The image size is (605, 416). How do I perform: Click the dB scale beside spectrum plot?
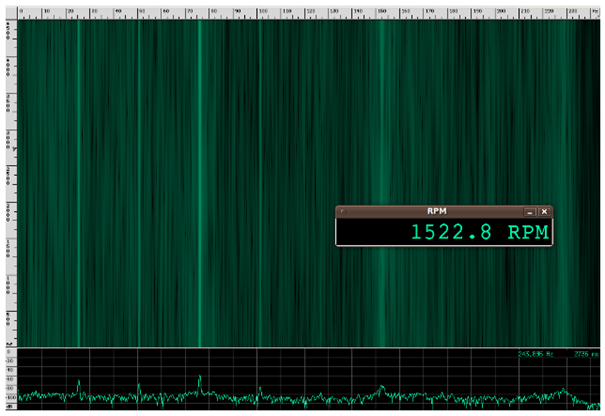(x=9, y=380)
